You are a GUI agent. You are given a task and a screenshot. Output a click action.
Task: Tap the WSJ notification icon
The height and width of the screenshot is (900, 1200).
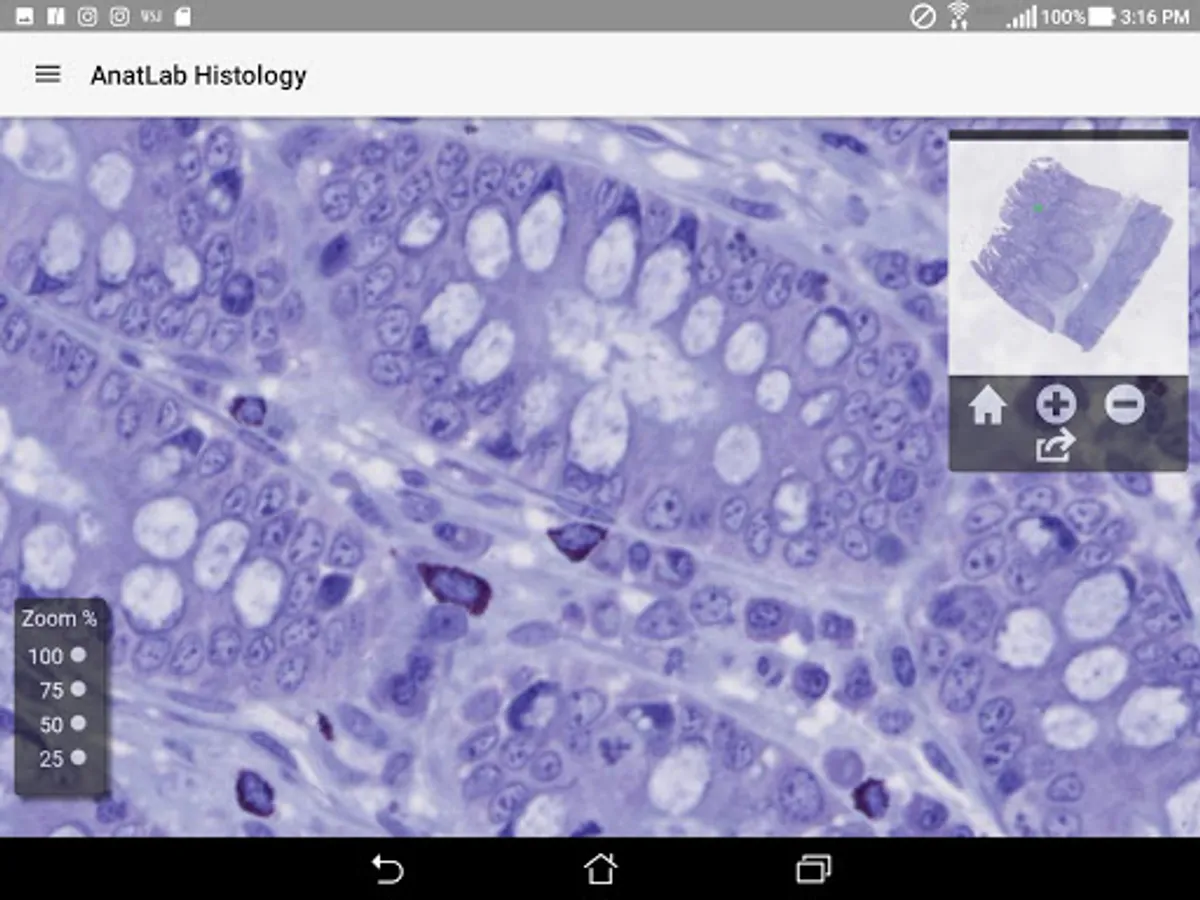click(150, 16)
